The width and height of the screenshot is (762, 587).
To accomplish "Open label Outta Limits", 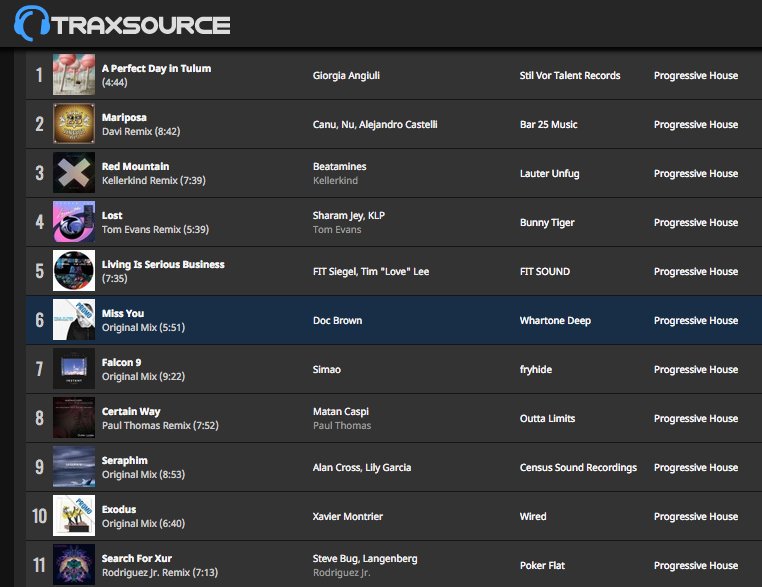I will (x=548, y=419).
